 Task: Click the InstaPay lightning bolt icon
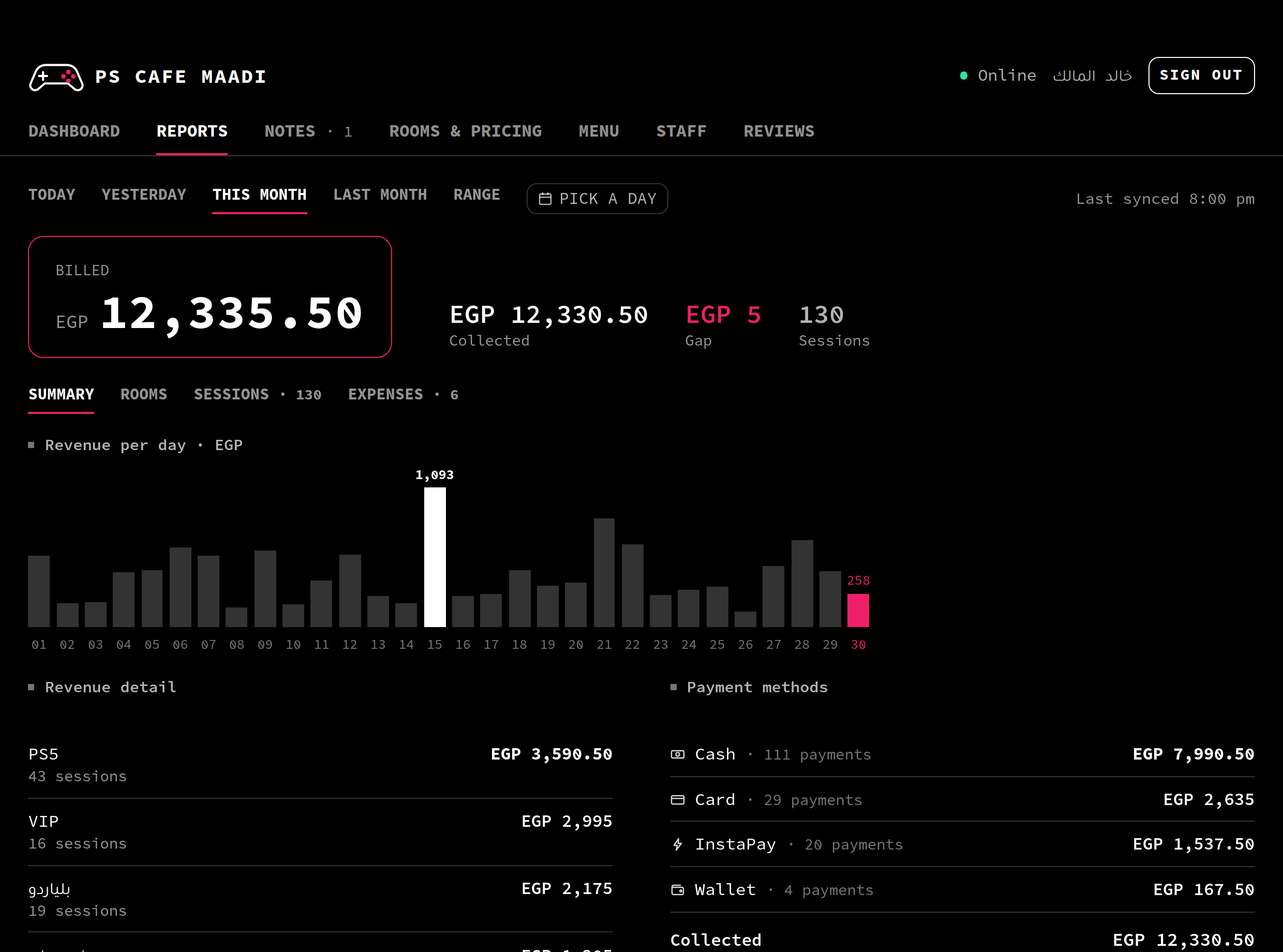point(678,845)
